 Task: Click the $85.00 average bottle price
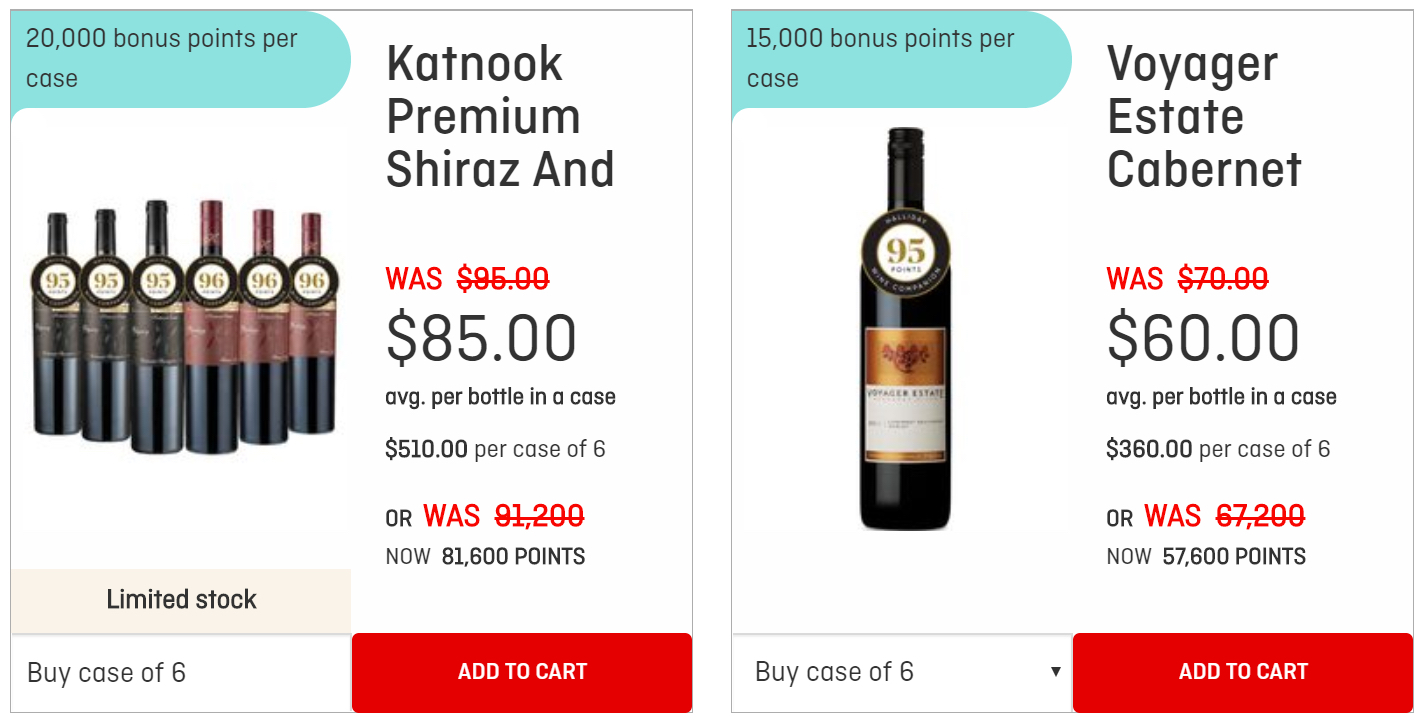481,338
